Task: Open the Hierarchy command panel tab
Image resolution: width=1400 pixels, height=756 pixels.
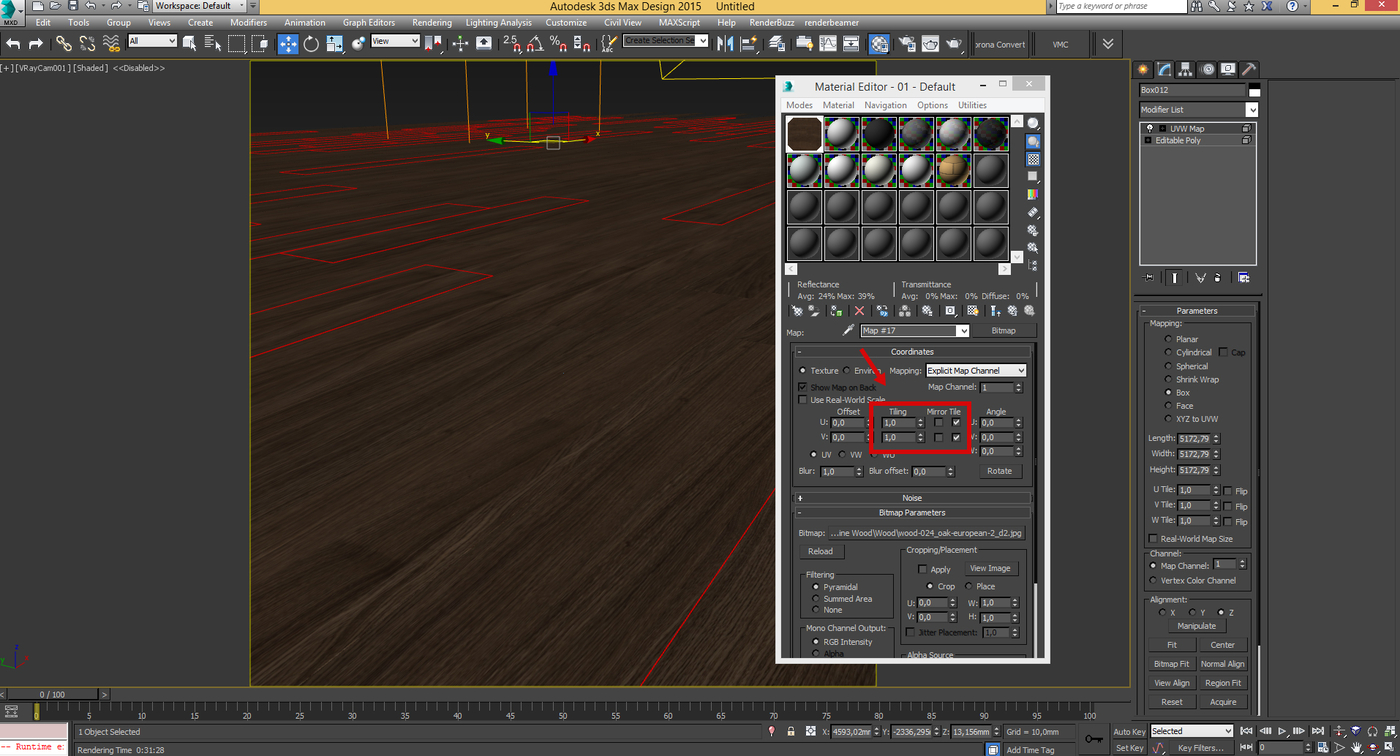Action: point(1186,69)
